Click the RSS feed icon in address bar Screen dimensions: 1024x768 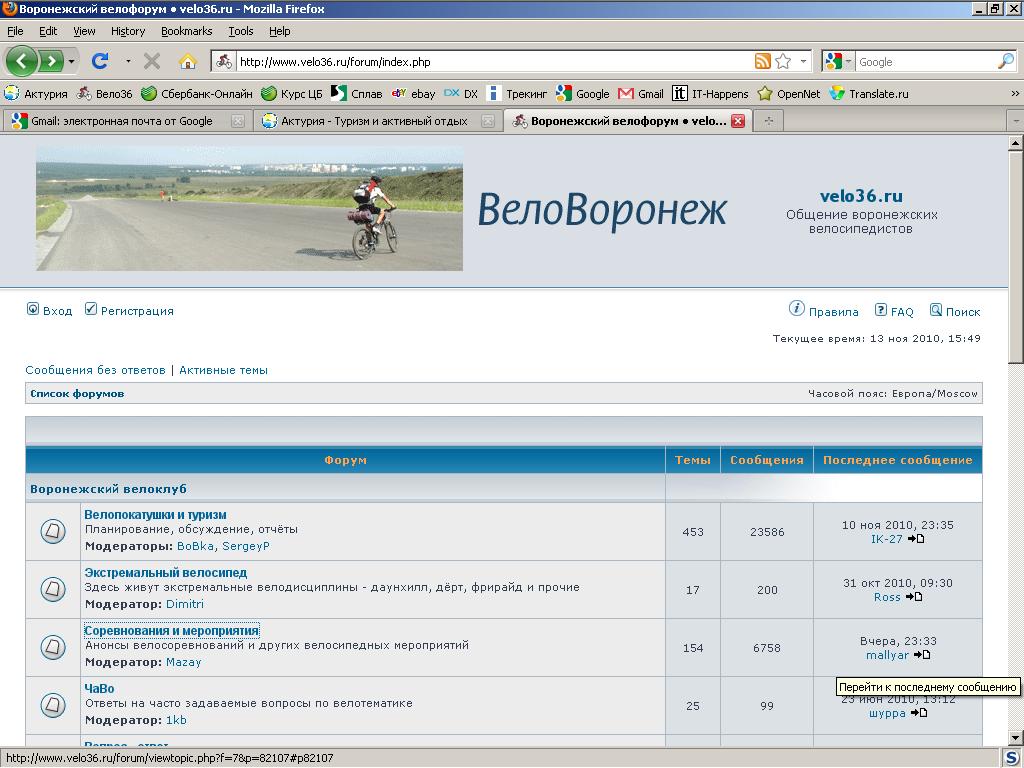pos(763,61)
